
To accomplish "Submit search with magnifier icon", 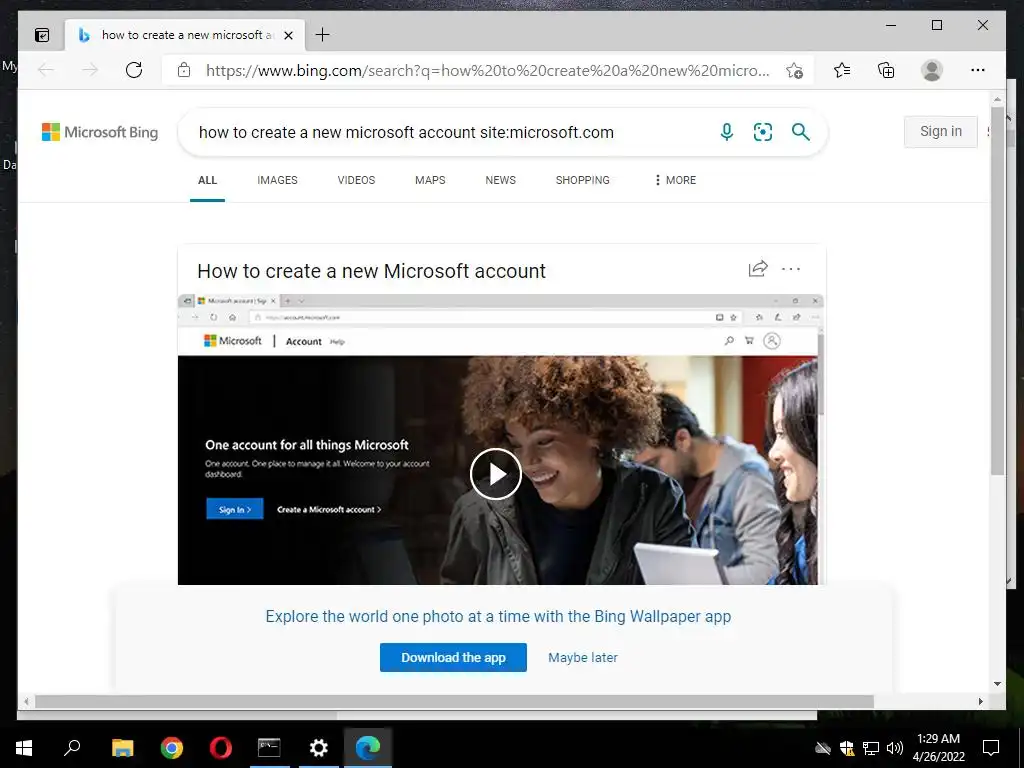I will click(801, 132).
